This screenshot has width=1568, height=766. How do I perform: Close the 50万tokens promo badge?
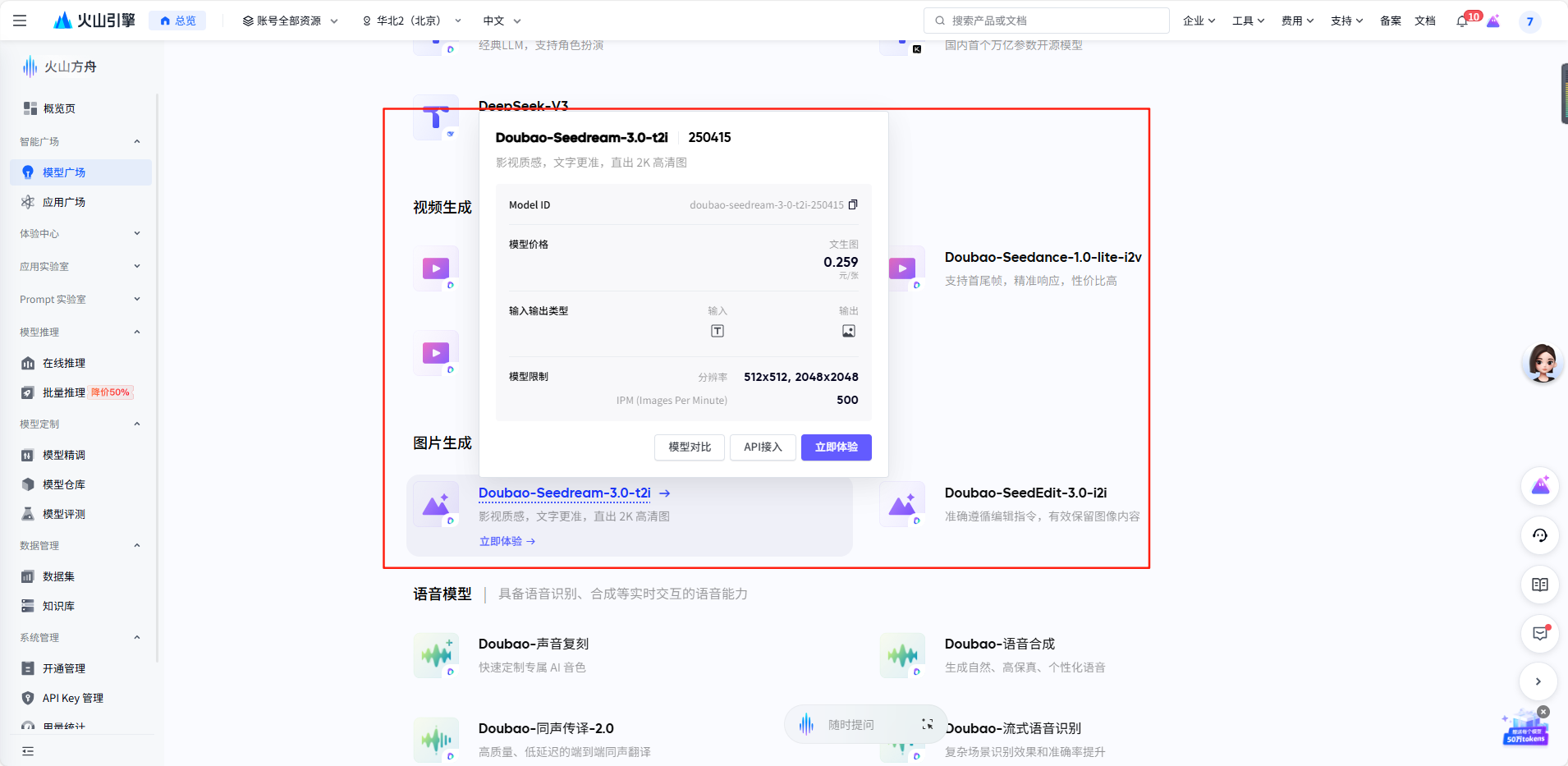point(1543,712)
